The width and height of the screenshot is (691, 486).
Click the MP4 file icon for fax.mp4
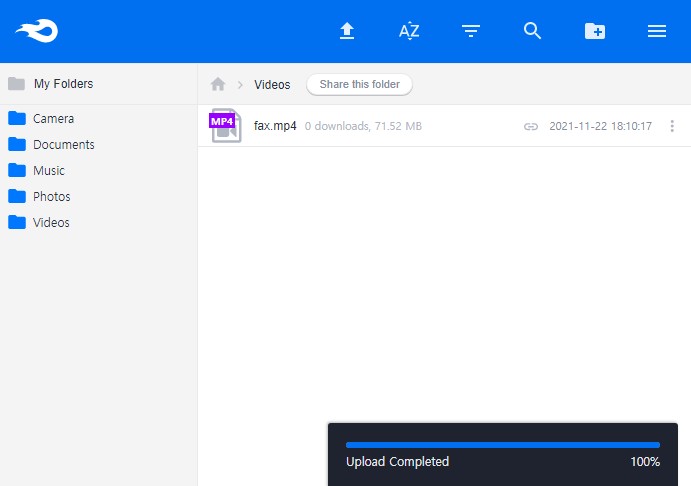click(225, 126)
